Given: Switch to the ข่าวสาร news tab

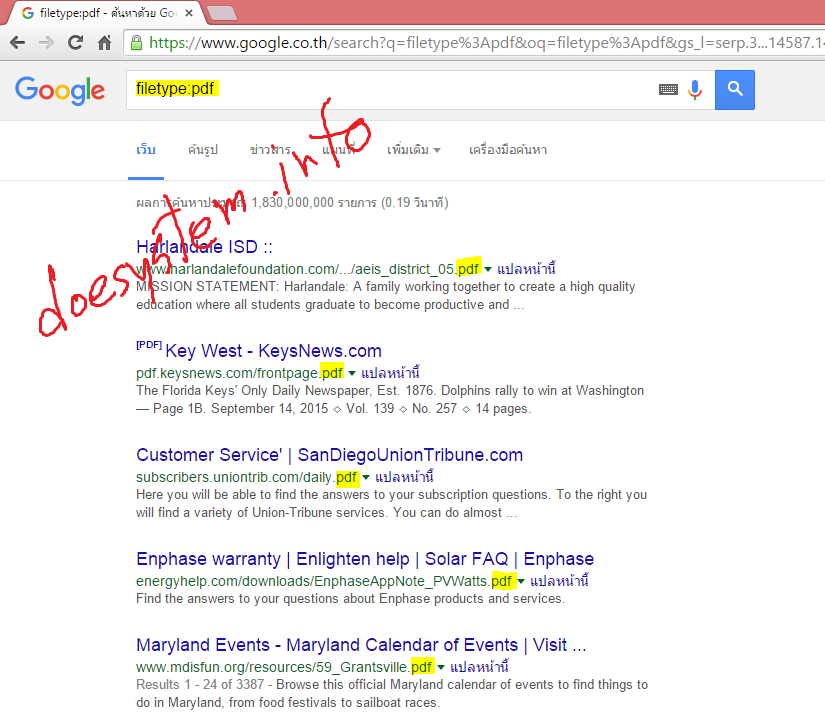Looking at the screenshot, I should click(x=270, y=150).
